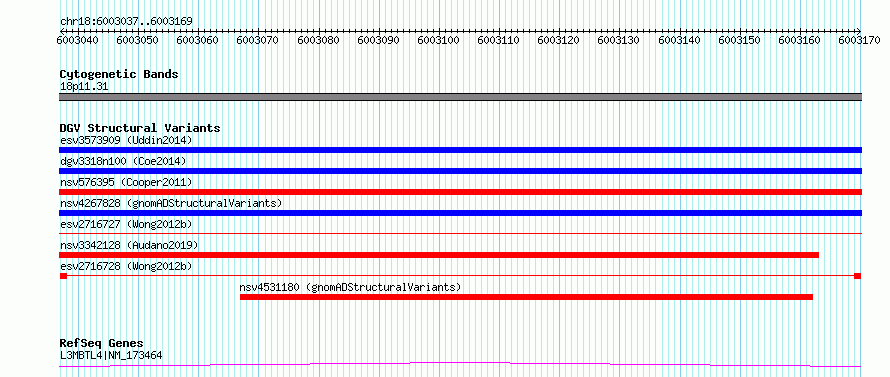Select the nsv3342128 (Audano2019) red bar
The image size is (890, 377).
tap(439, 255)
